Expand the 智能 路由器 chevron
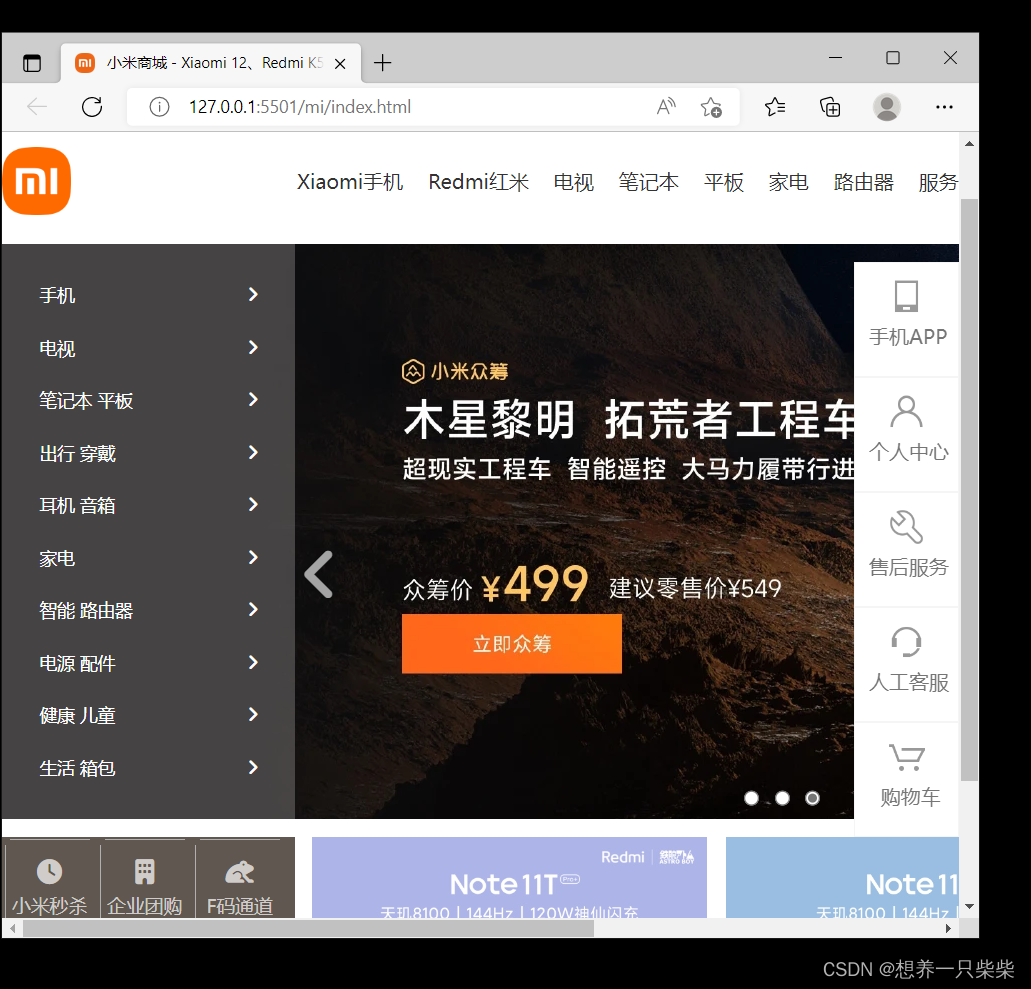 click(253, 610)
